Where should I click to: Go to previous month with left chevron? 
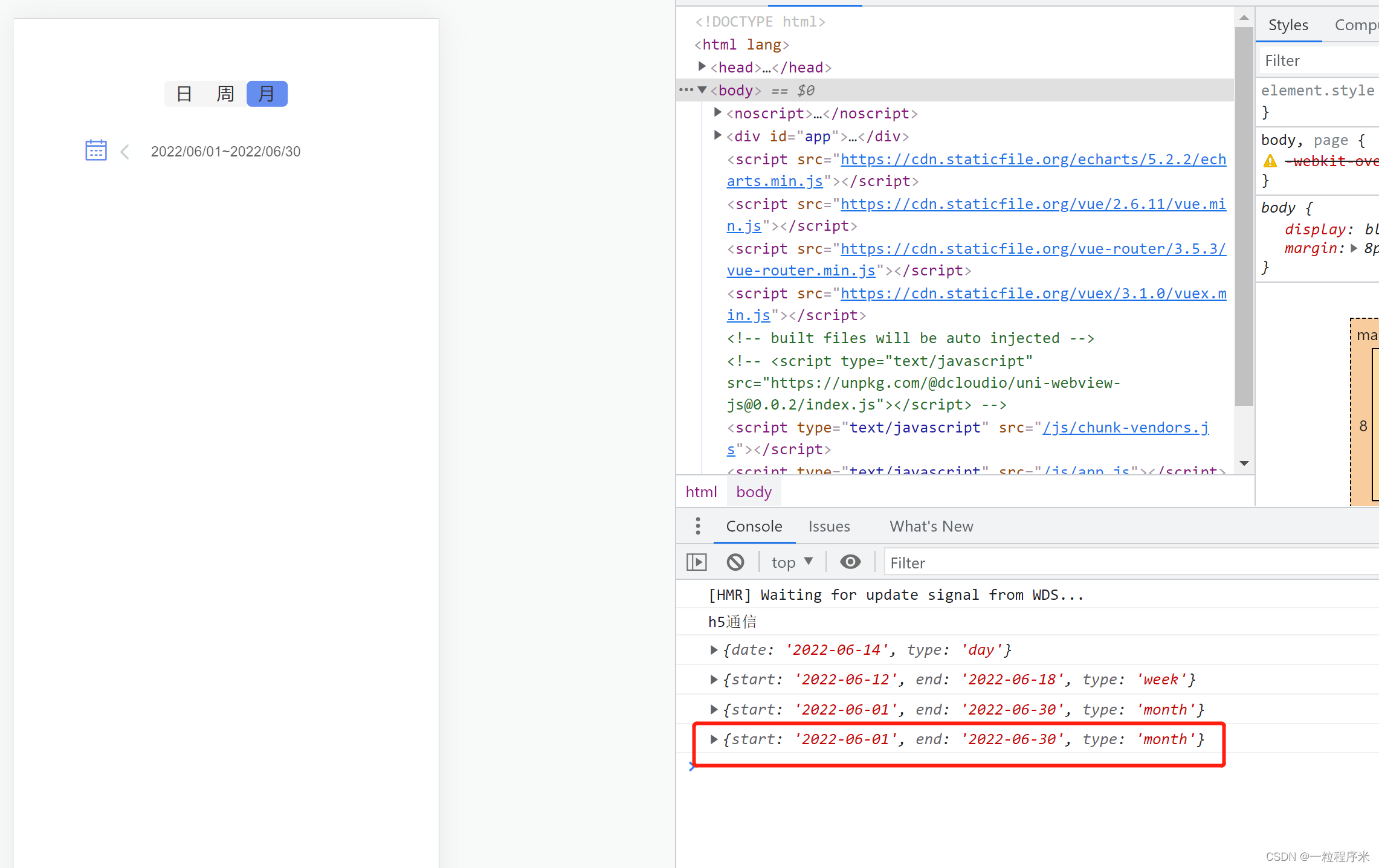(x=125, y=152)
